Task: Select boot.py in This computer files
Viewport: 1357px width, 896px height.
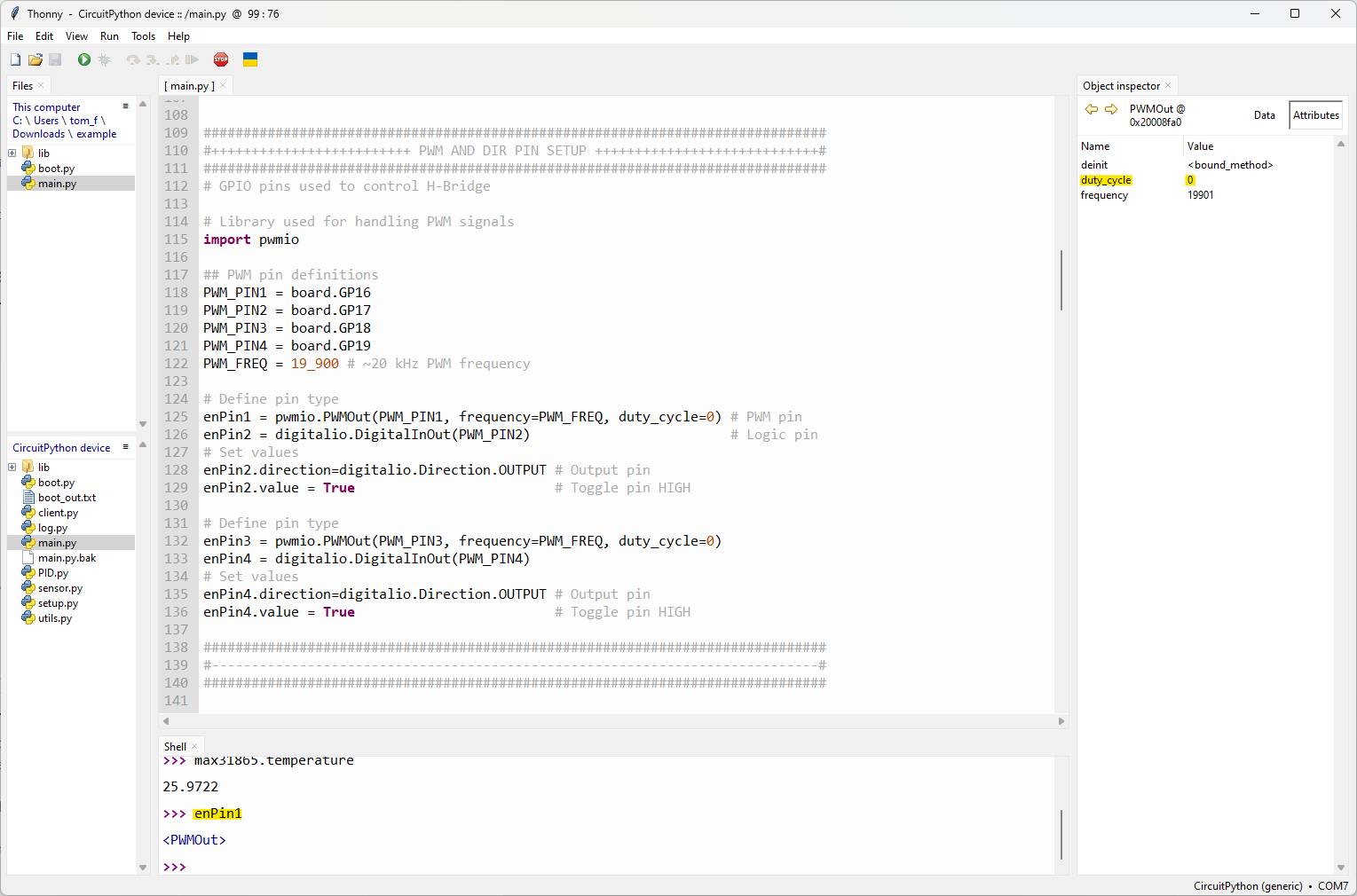Action: point(56,169)
